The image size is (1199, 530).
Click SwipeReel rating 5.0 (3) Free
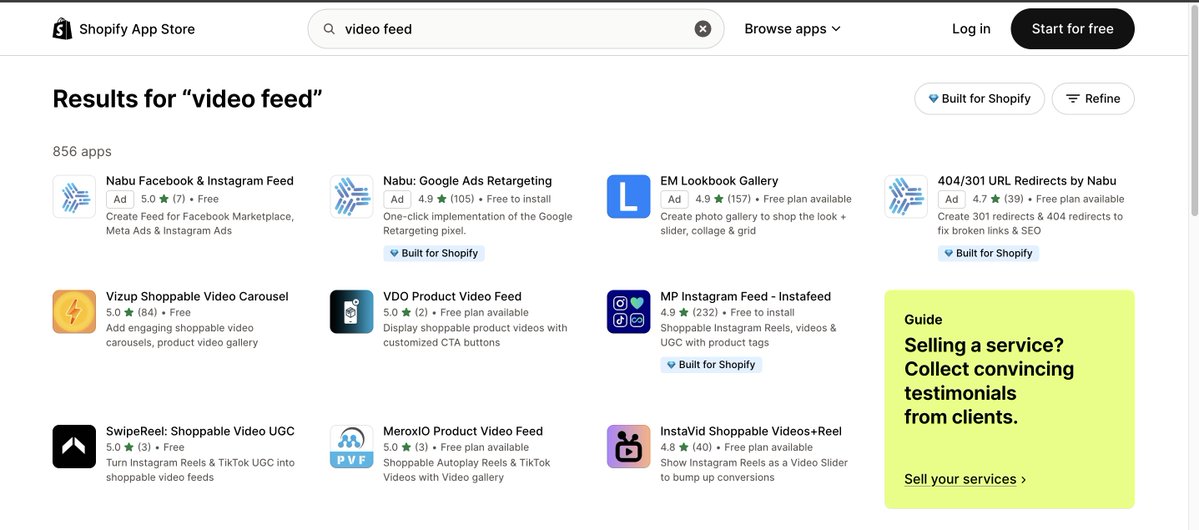point(145,447)
